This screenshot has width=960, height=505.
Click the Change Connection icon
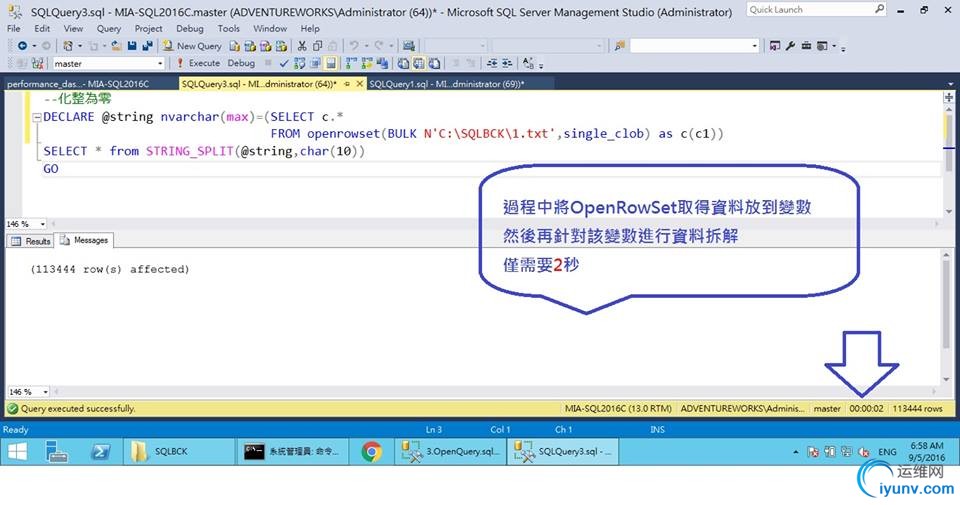point(38,63)
